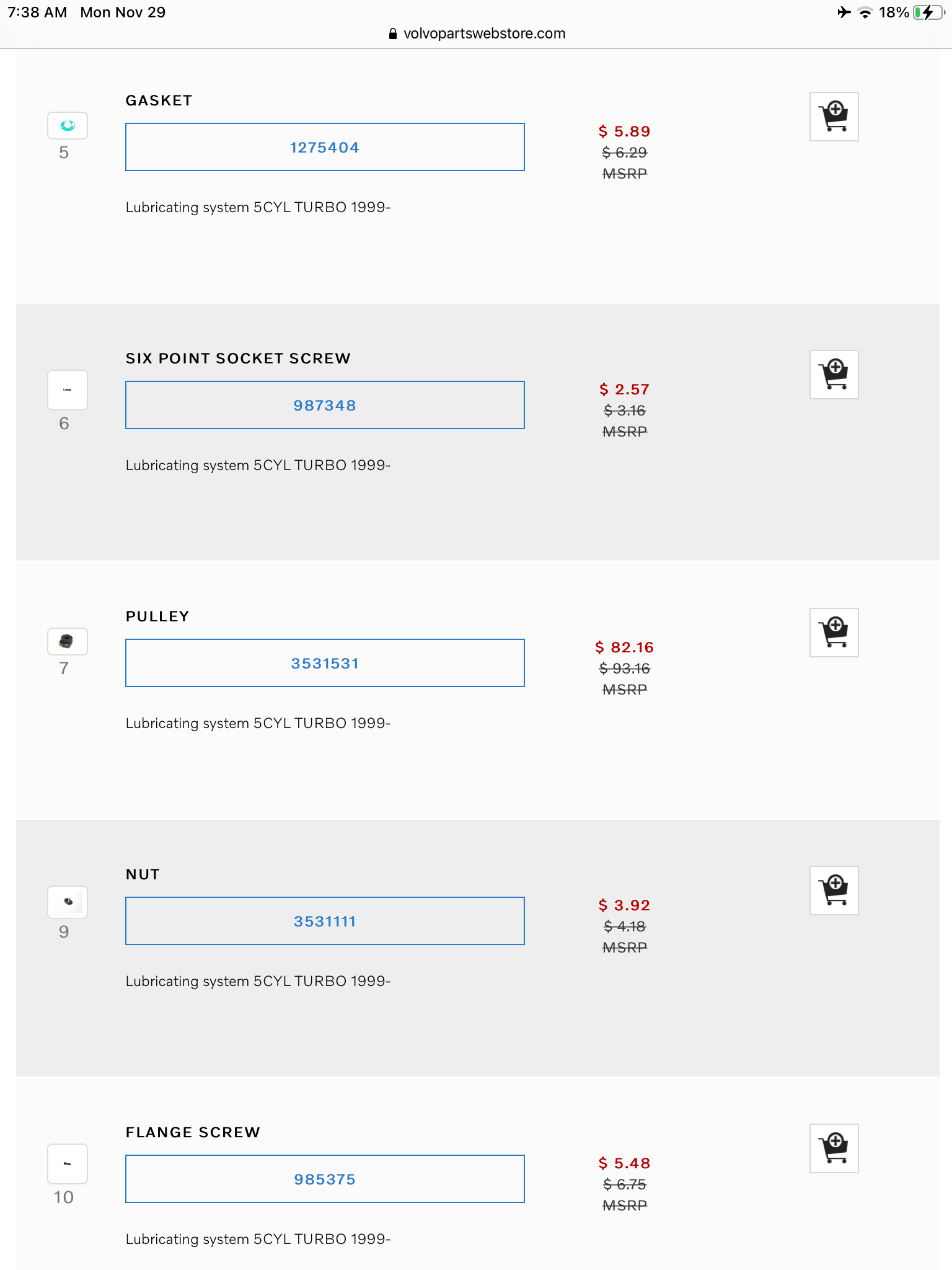Open part number 3531111

pyautogui.click(x=325, y=921)
